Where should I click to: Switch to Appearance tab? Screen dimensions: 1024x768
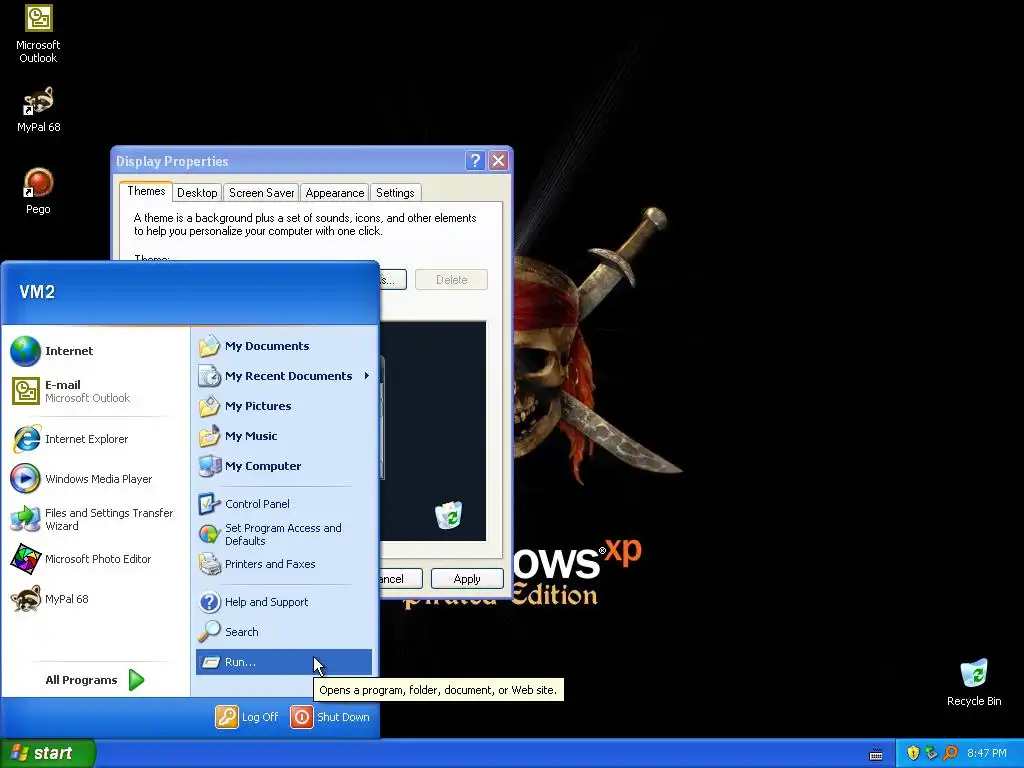[x=334, y=193]
